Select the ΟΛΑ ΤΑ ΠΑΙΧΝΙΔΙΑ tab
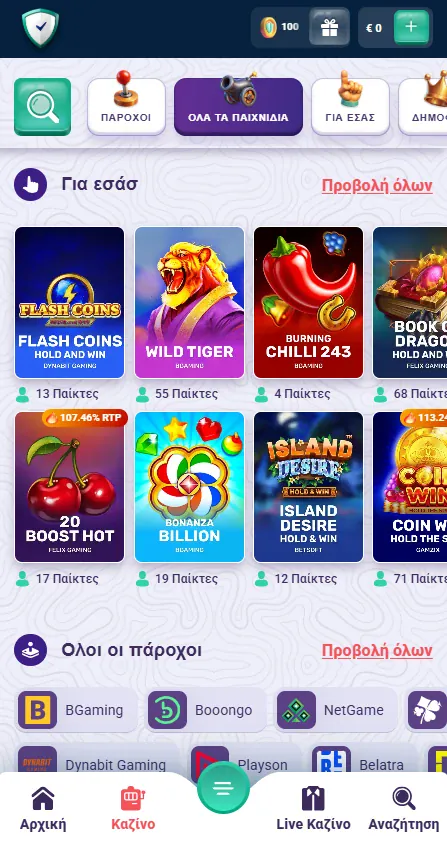The height and width of the screenshot is (844, 447). pos(238,107)
